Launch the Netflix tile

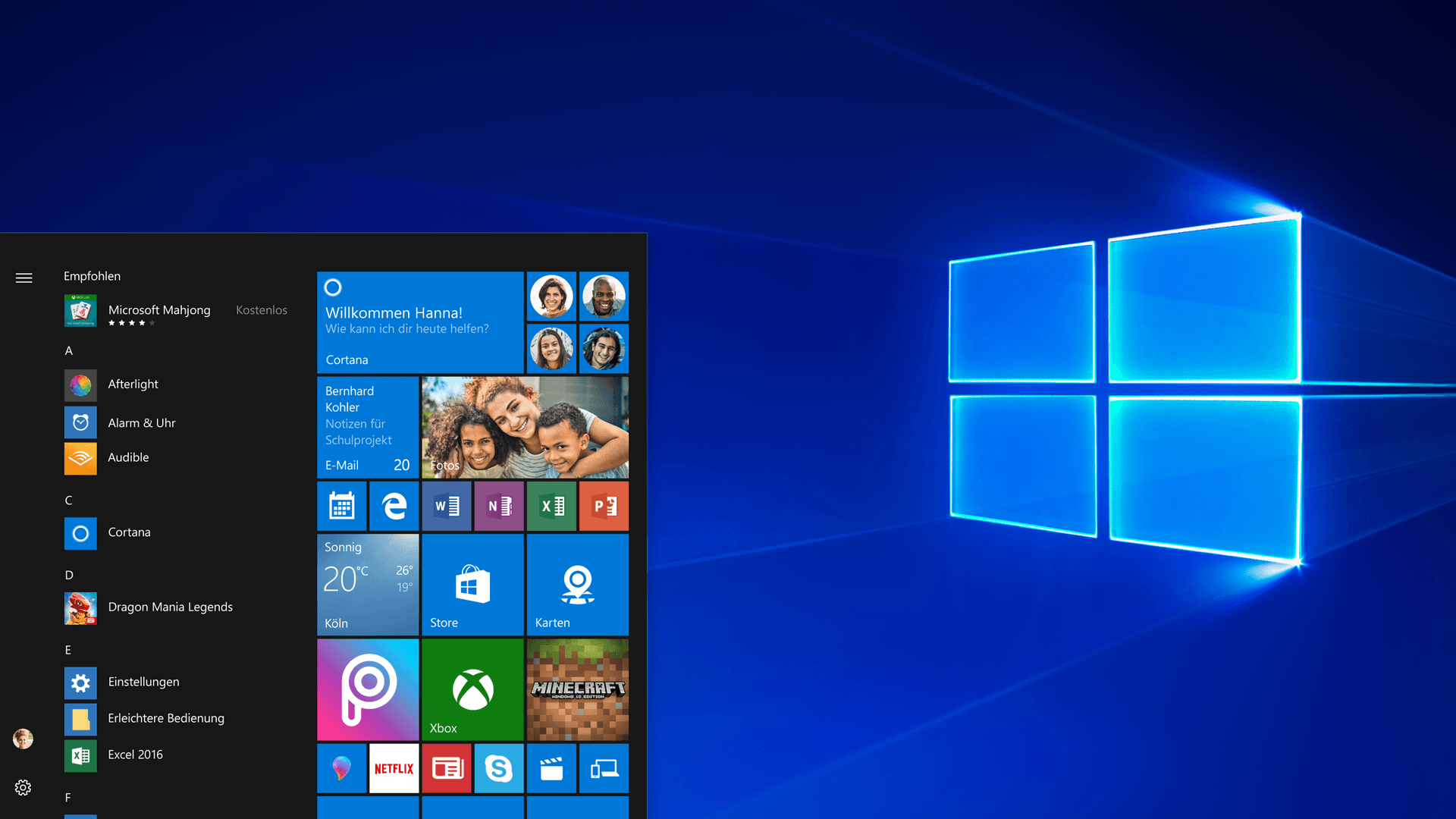click(394, 768)
